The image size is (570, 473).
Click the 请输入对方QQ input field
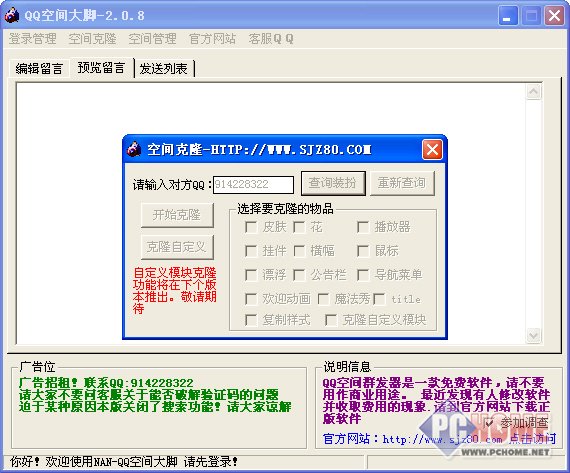(x=253, y=185)
